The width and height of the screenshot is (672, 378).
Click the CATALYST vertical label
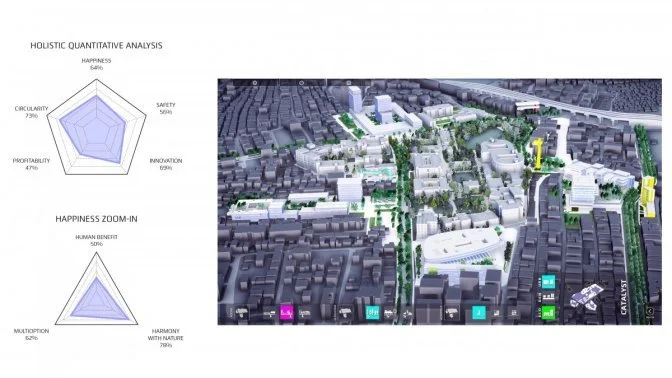click(624, 297)
